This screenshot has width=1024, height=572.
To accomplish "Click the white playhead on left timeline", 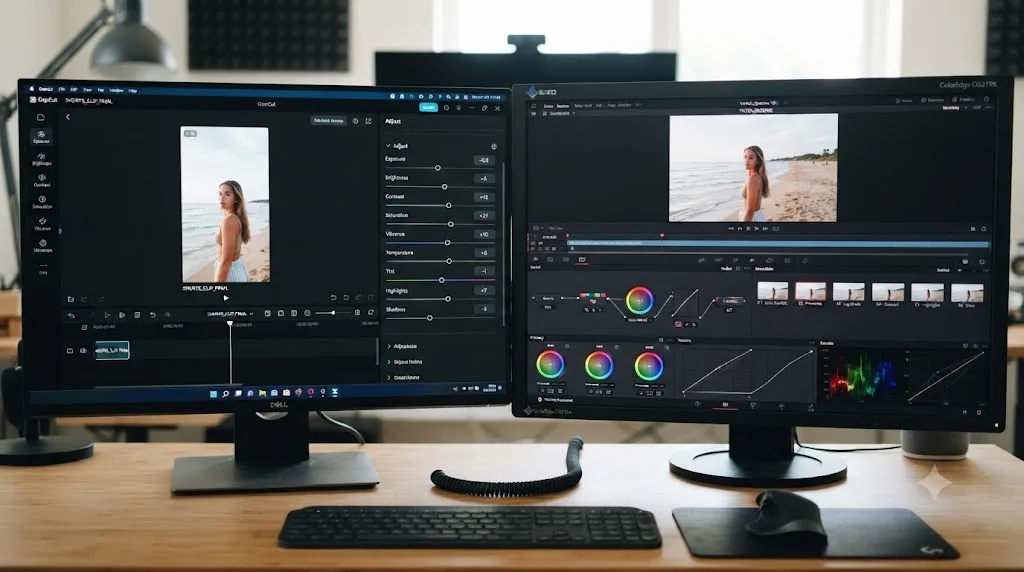I will (230, 323).
